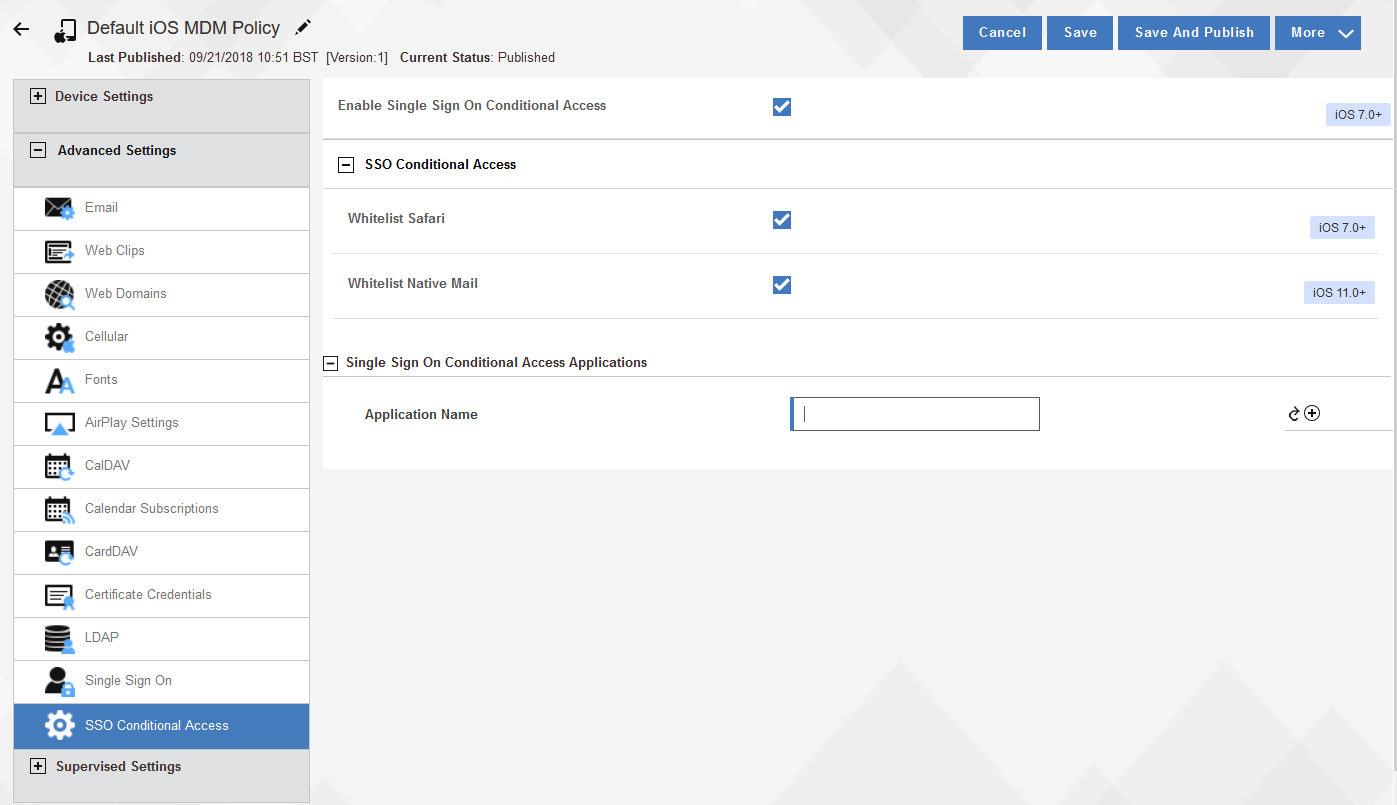Open CalDAV settings
Viewport: 1397px width, 805px height.
[x=161, y=466]
